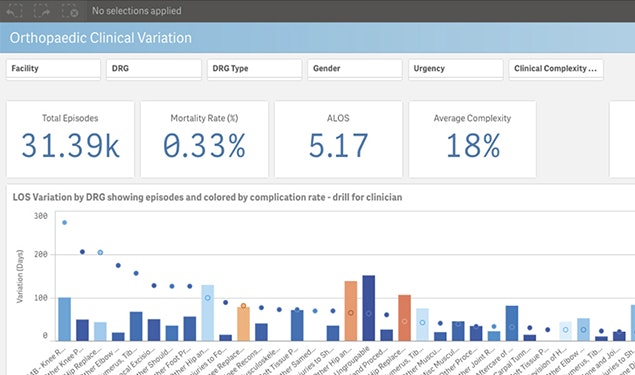
Task: Click the Orthopaedic Clinical Variation sheet title
Action: click(101, 38)
